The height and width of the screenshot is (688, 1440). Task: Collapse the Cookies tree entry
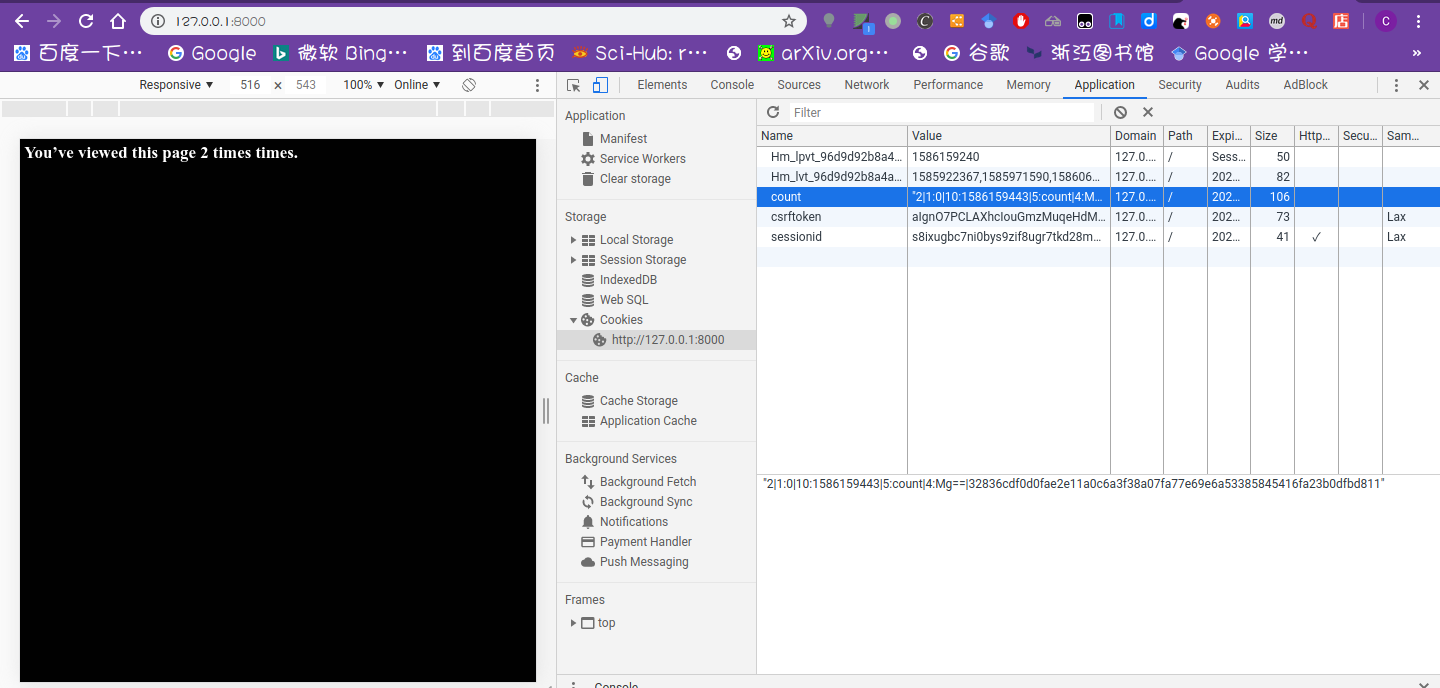(573, 319)
